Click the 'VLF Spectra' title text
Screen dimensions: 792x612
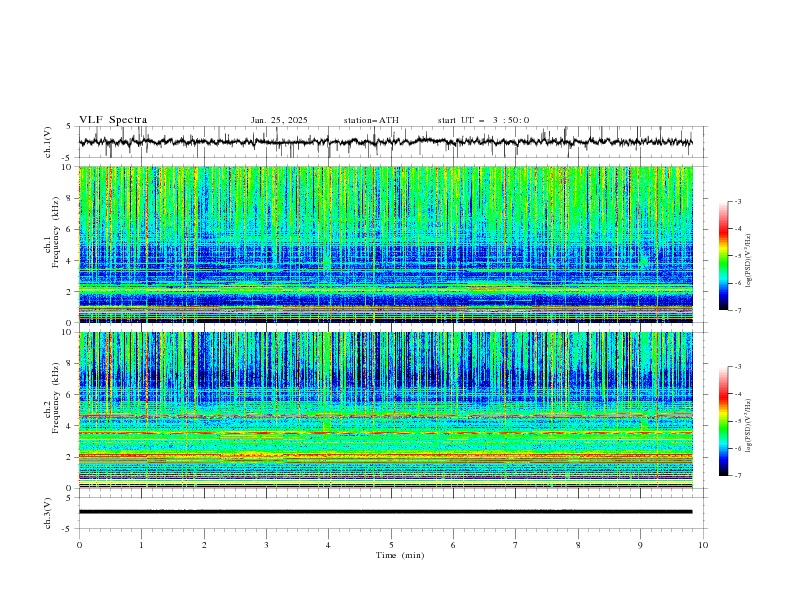(113, 120)
